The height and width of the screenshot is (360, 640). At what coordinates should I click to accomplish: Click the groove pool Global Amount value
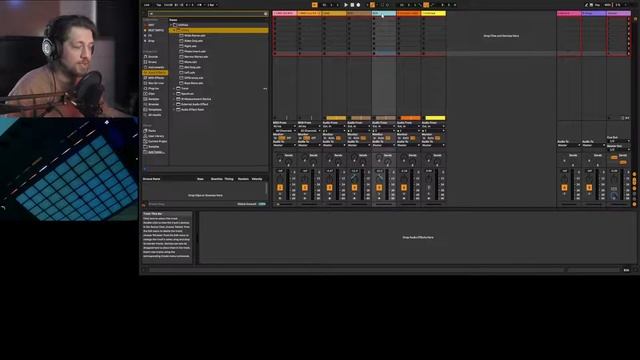(x=262, y=204)
